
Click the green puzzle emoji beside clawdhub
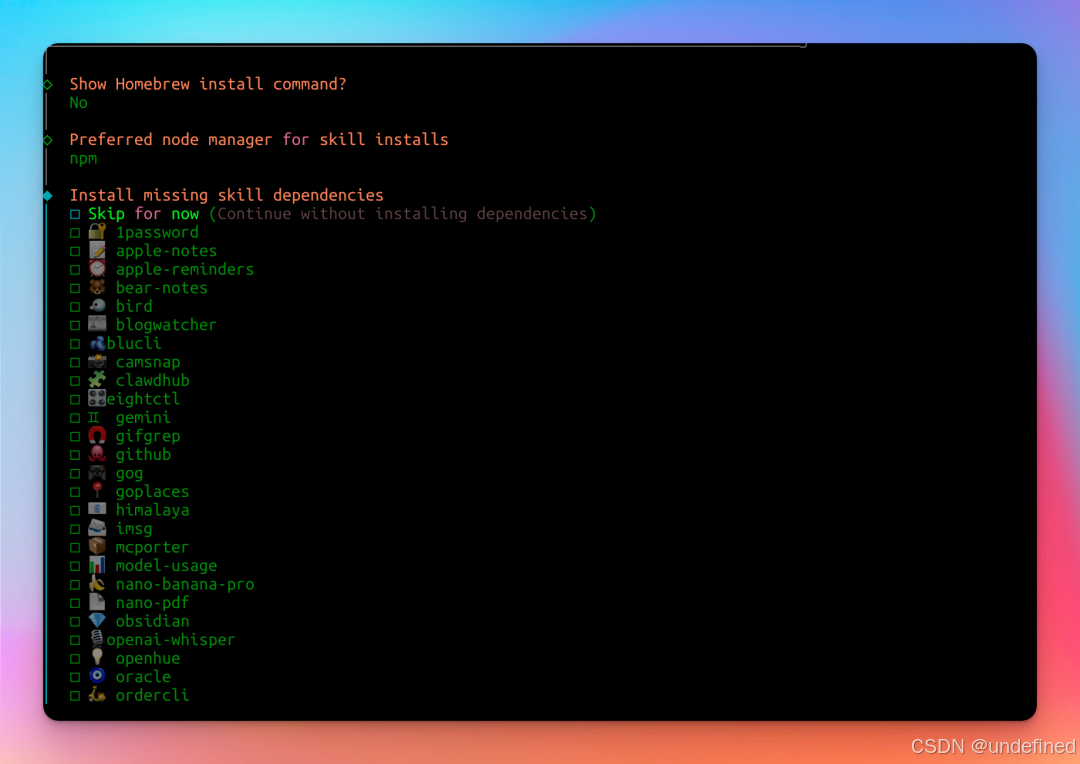(97, 380)
